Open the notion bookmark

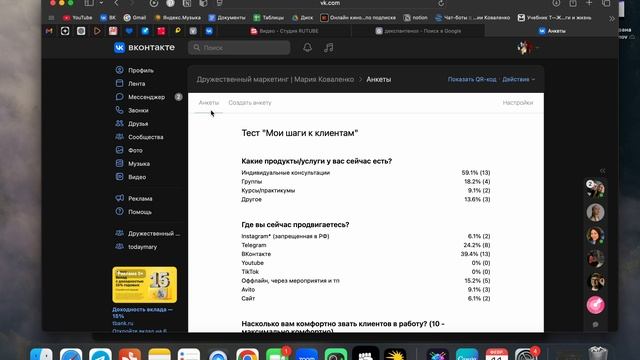pos(416,18)
